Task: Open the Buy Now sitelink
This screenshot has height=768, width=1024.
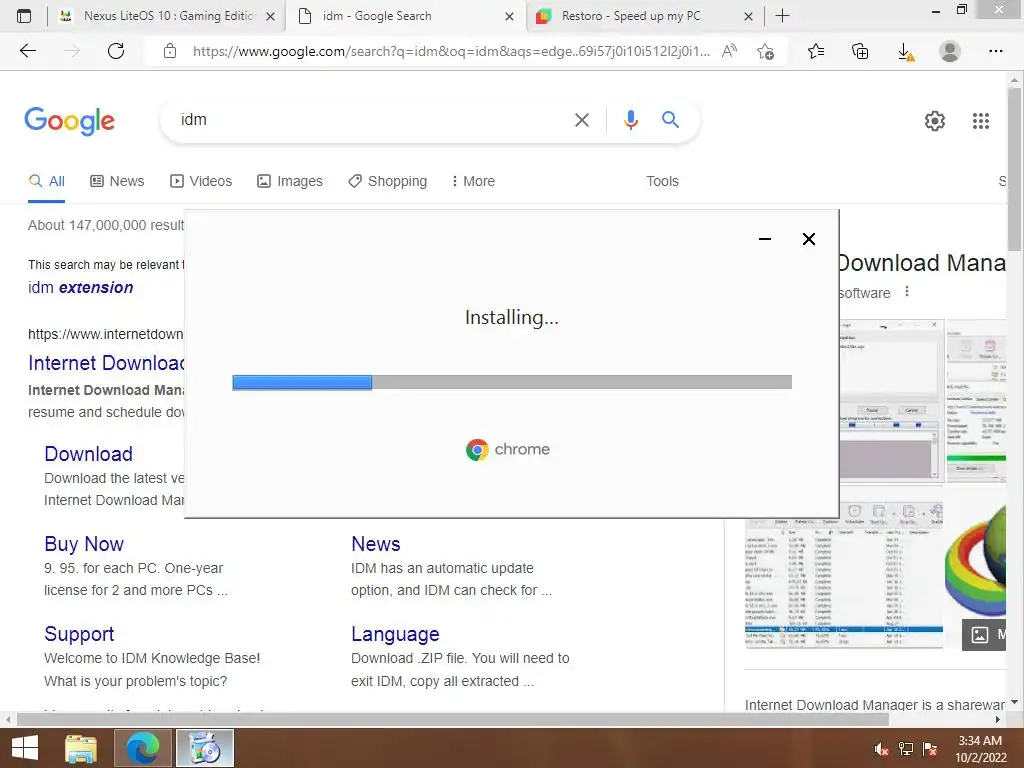Action: [x=84, y=544]
